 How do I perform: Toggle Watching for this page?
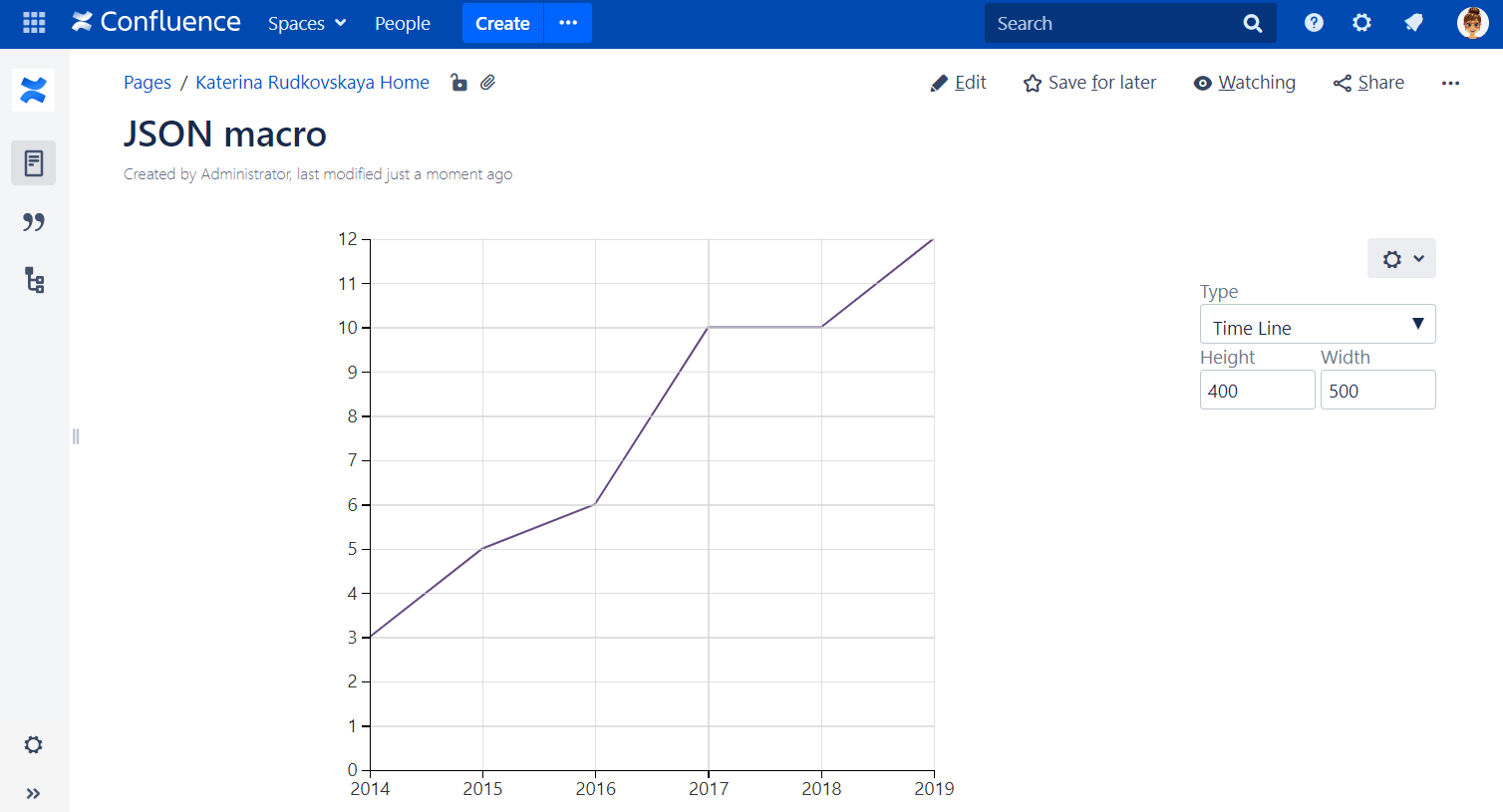pyautogui.click(x=1245, y=83)
